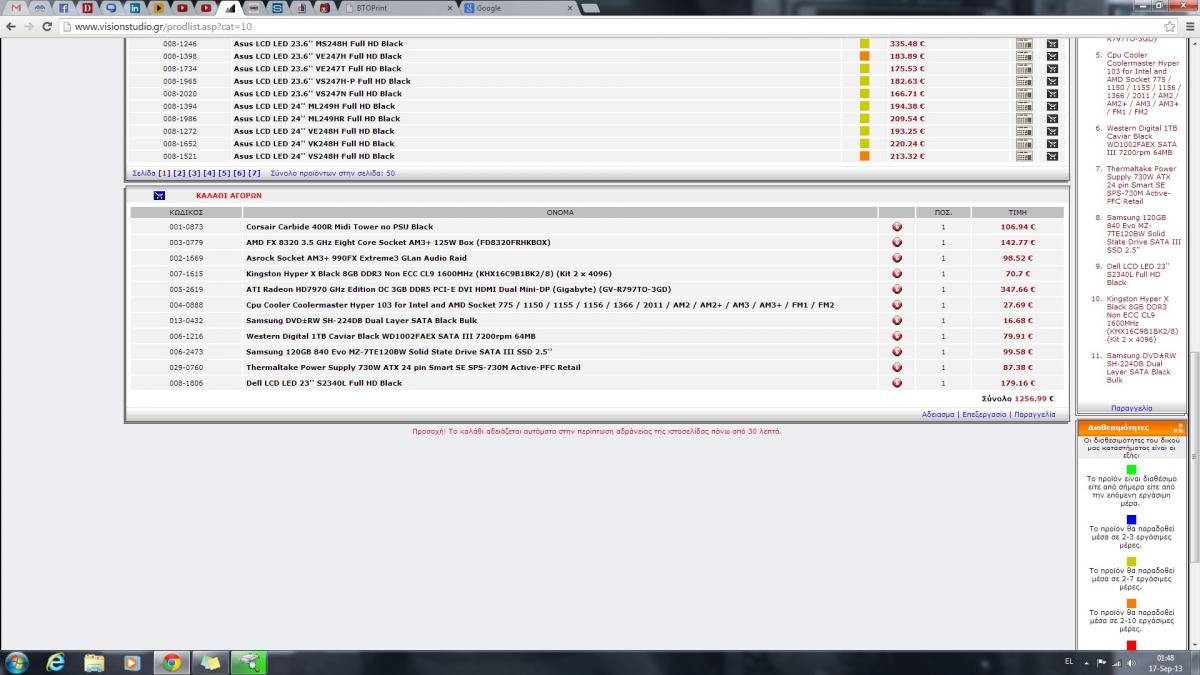Screen dimensions: 1200x675
Task: Click Chrome icon in the taskbar
Action: (171, 661)
